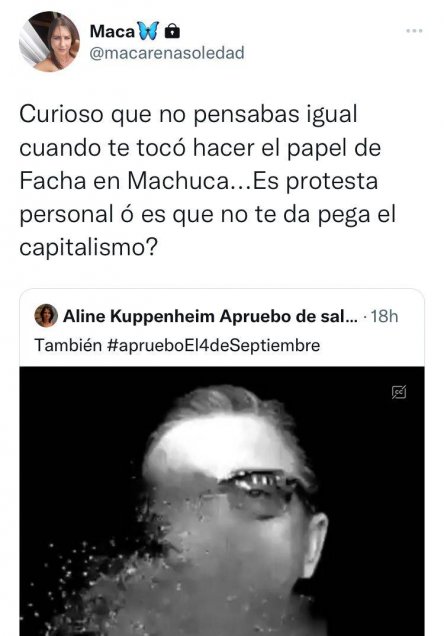444x636 pixels.
Task: Click the word También in quoted tweet
Action: [68, 345]
